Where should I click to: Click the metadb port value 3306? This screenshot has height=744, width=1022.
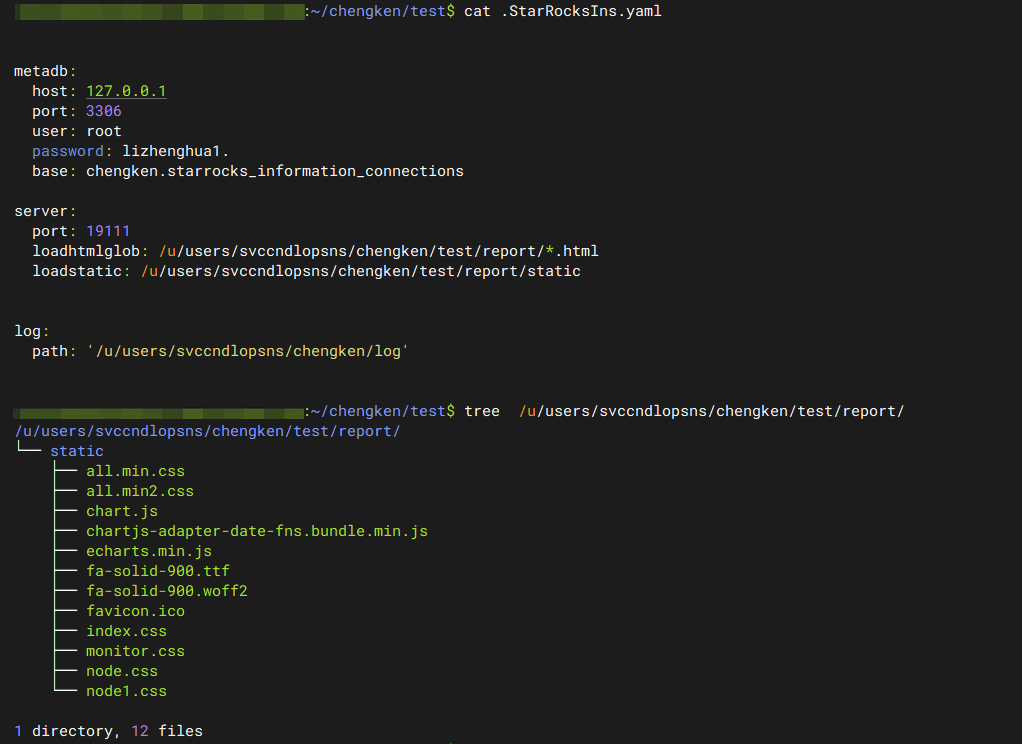(x=103, y=111)
